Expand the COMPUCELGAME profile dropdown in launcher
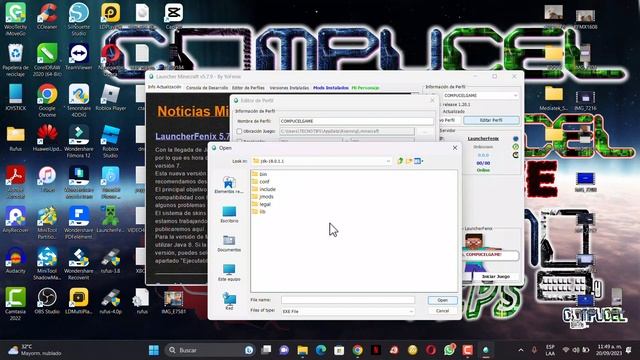This screenshot has width=640, height=360. click(515, 96)
